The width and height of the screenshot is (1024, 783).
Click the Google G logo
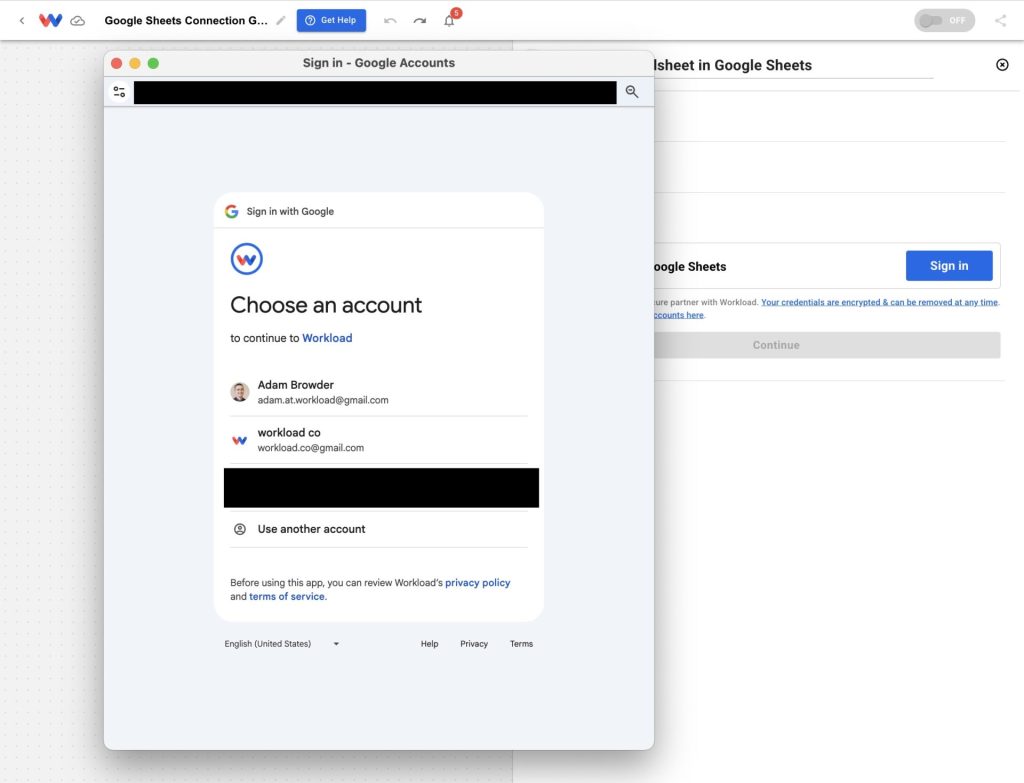231,211
